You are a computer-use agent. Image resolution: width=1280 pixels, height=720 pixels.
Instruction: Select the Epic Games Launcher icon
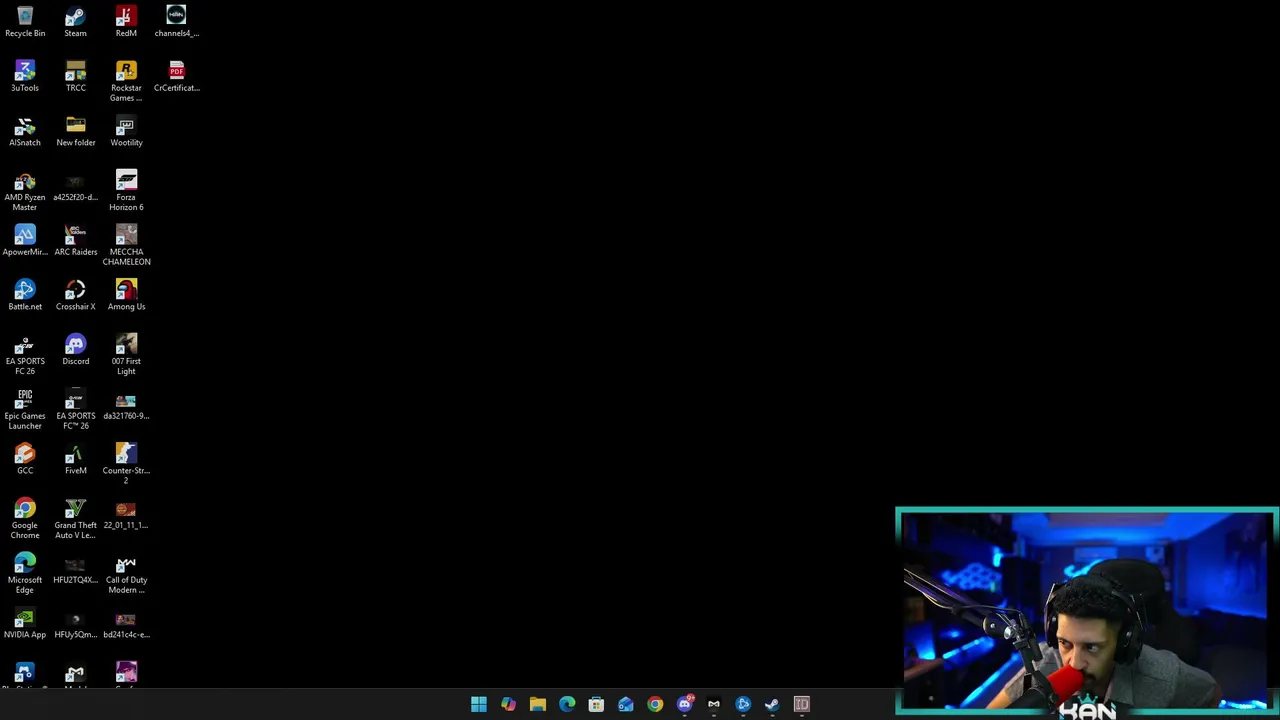pos(25,410)
